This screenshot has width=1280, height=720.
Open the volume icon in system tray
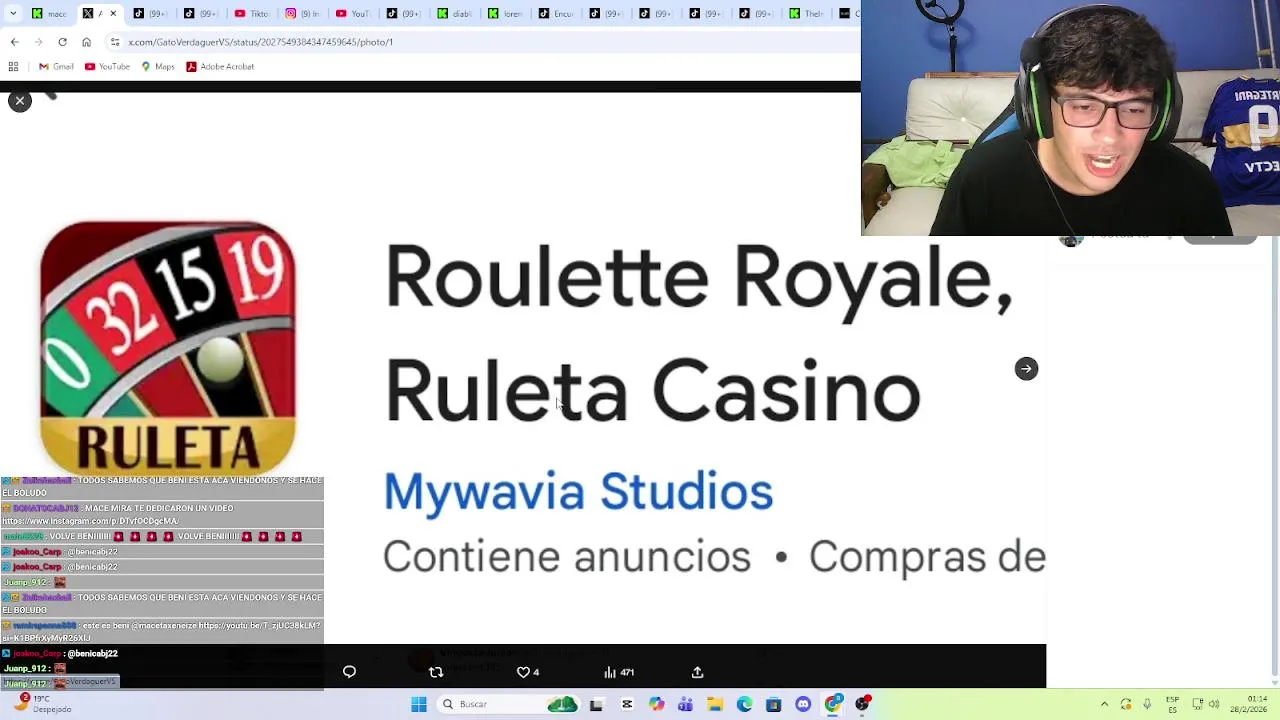tap(1214, 704)
